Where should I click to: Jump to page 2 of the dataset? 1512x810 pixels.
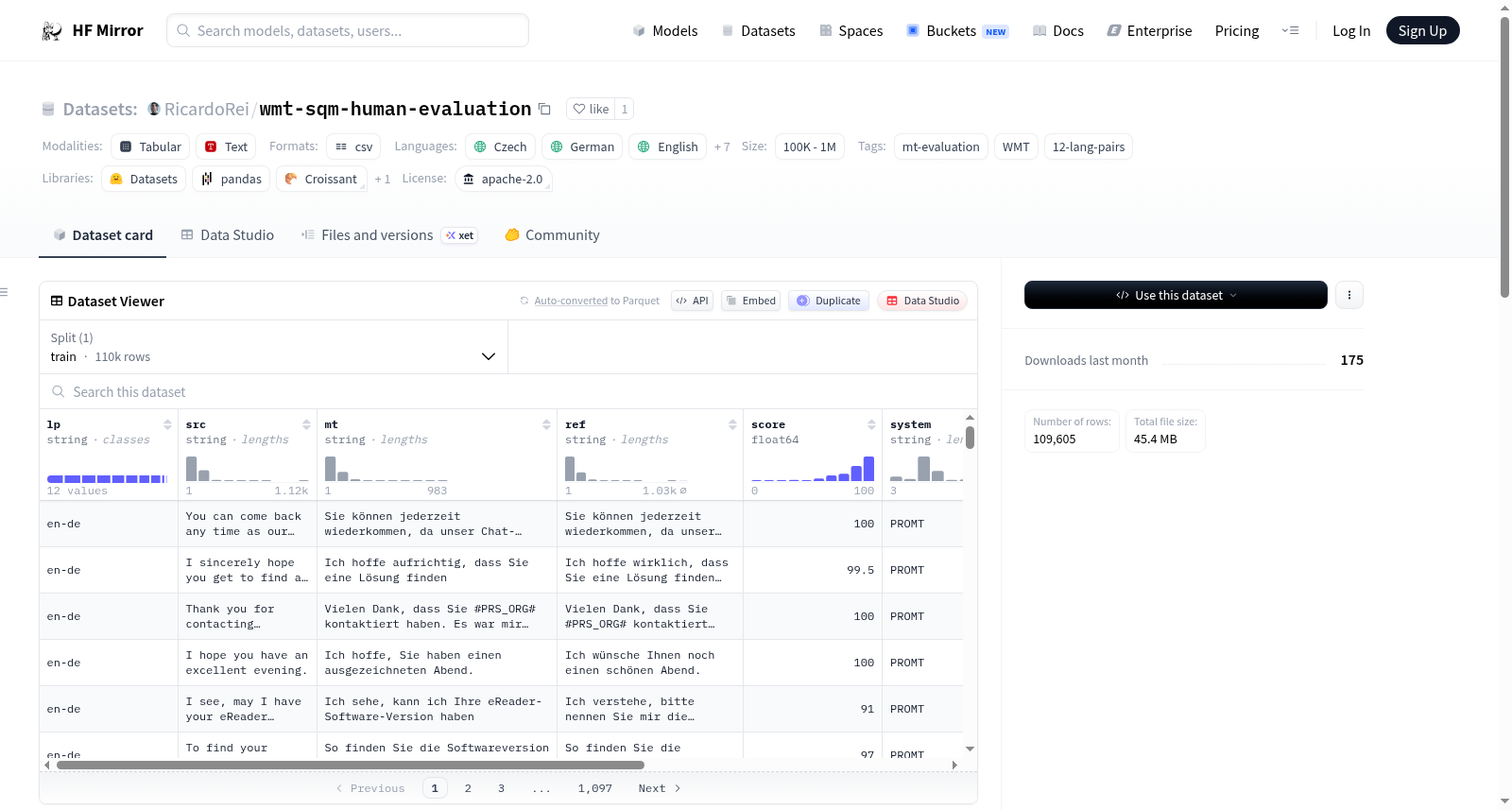pos(468,788)
